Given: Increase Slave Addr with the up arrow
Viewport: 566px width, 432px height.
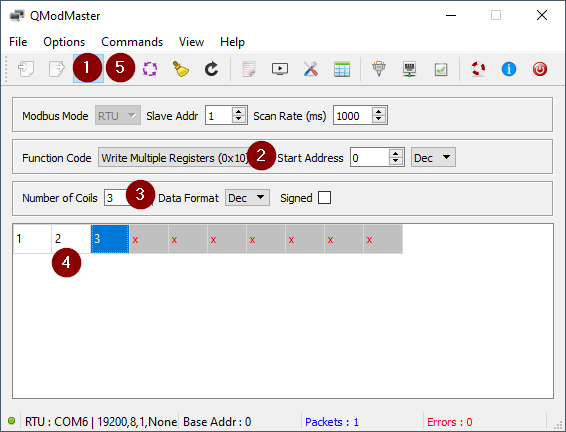Looking at the screenshot, I should (239, 112).
